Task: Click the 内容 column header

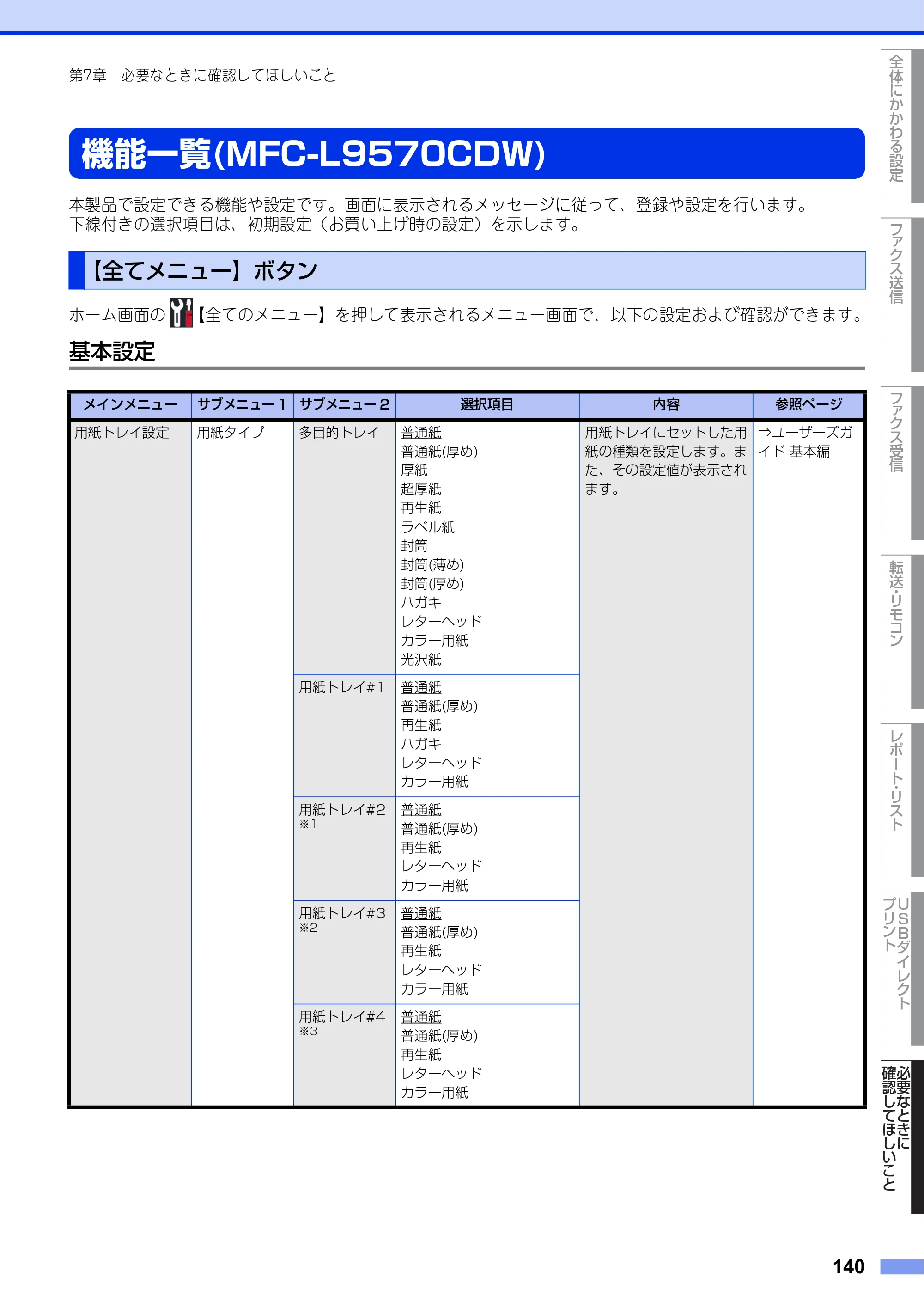Action: [666, 405]
